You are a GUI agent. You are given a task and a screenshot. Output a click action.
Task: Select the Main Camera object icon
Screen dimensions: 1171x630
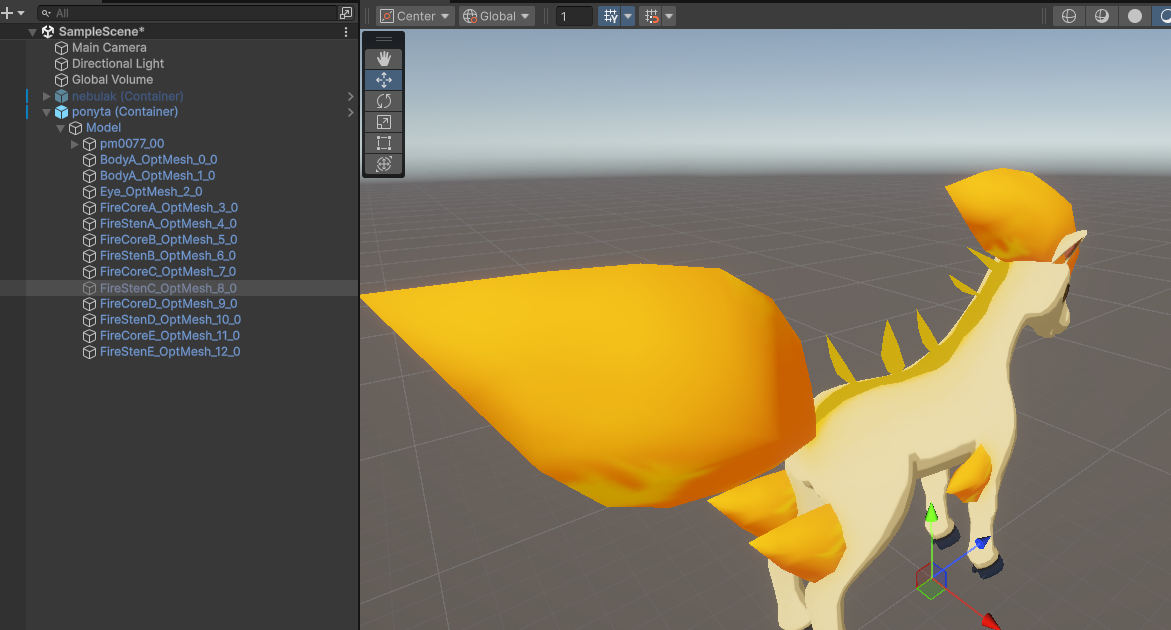point(61,48)
